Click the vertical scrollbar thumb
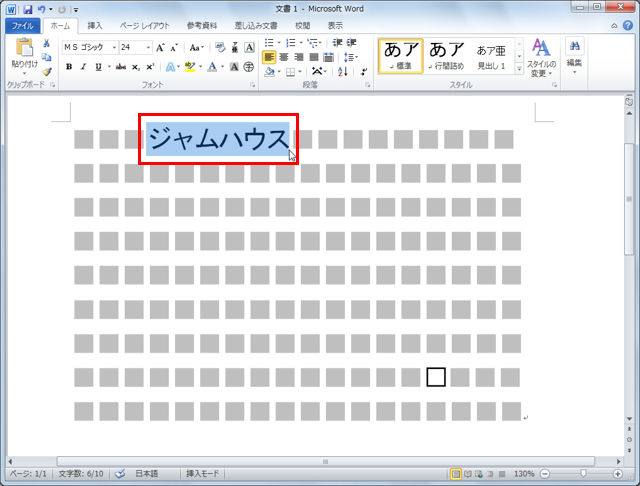640x486 pixels. point(629,199)
